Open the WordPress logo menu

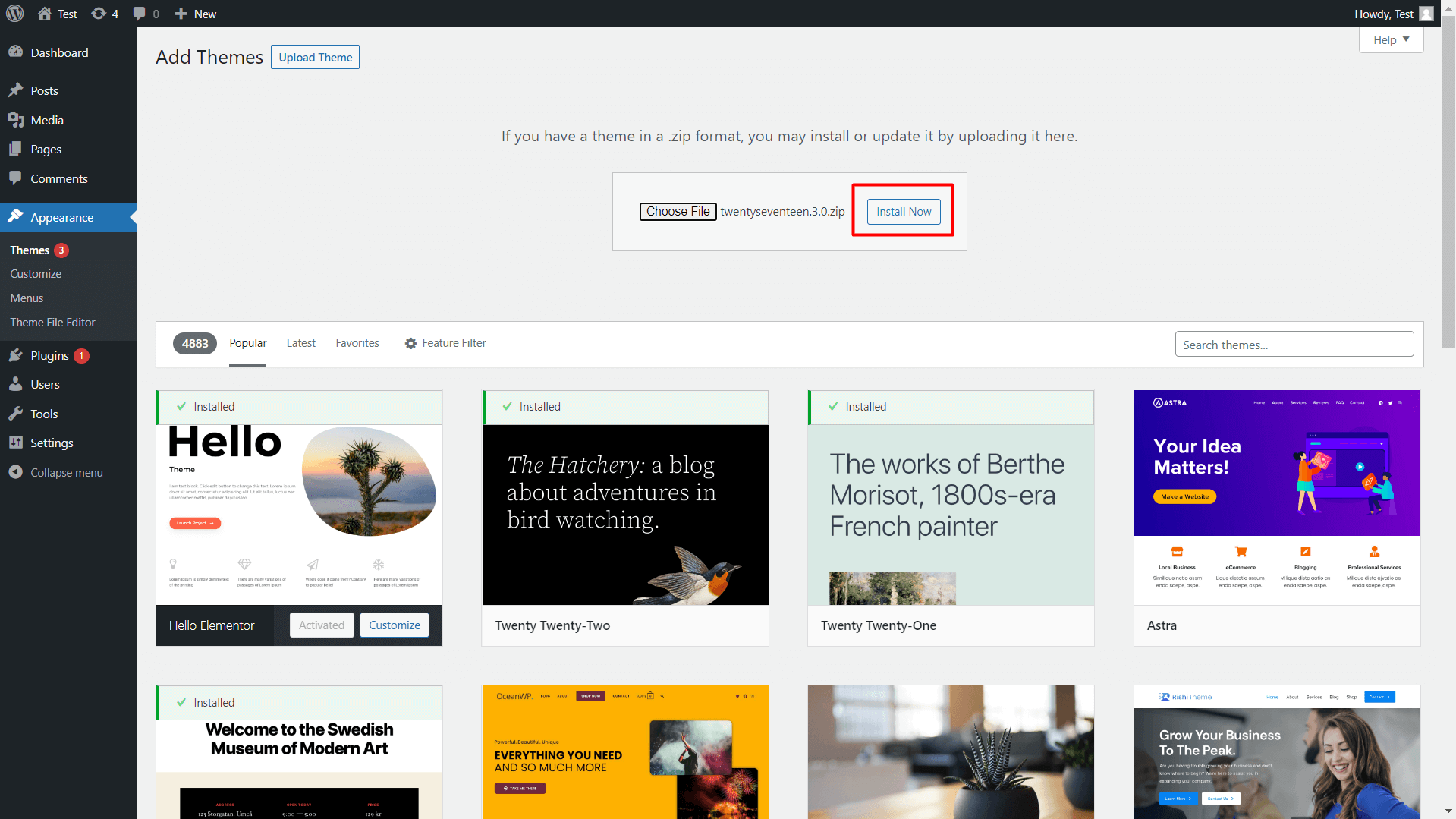tap(15, 14)
